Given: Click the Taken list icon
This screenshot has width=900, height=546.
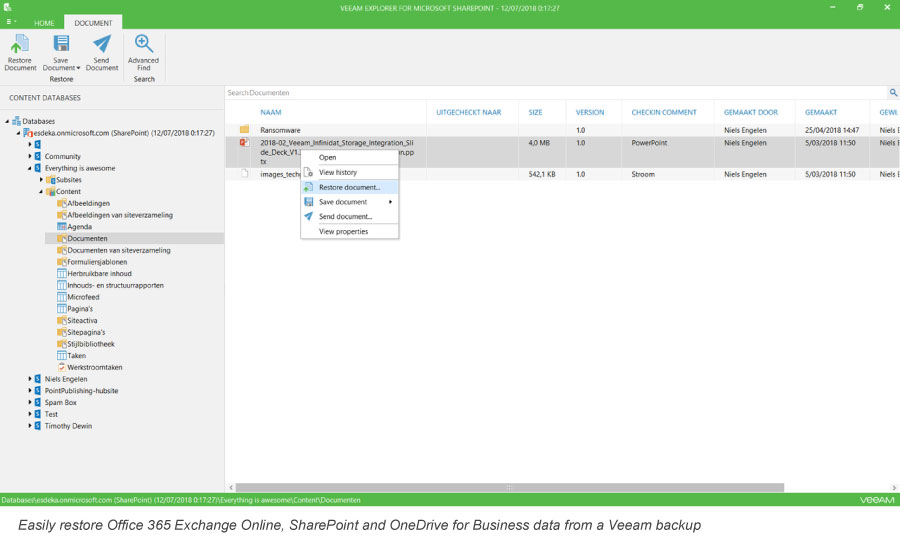Looking at the screenshot, I should click(62, 355).
